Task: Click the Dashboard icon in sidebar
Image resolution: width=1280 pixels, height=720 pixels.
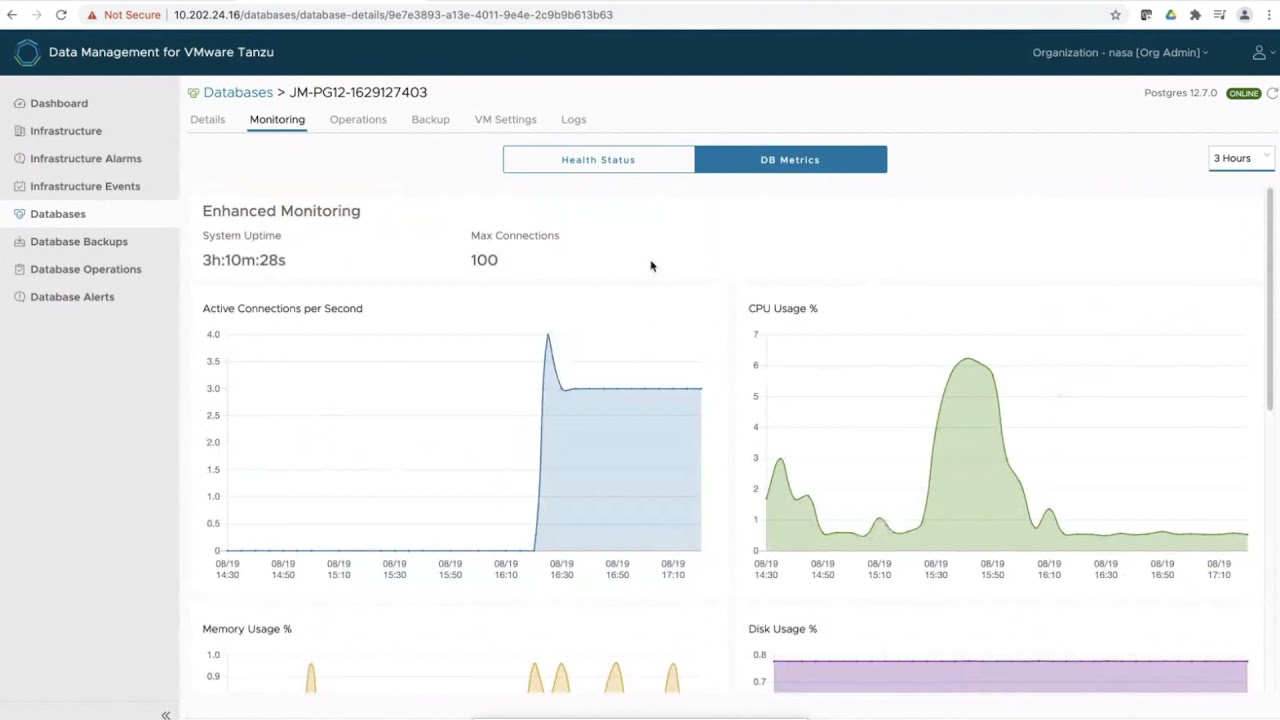Action: [x=20, y=103]
